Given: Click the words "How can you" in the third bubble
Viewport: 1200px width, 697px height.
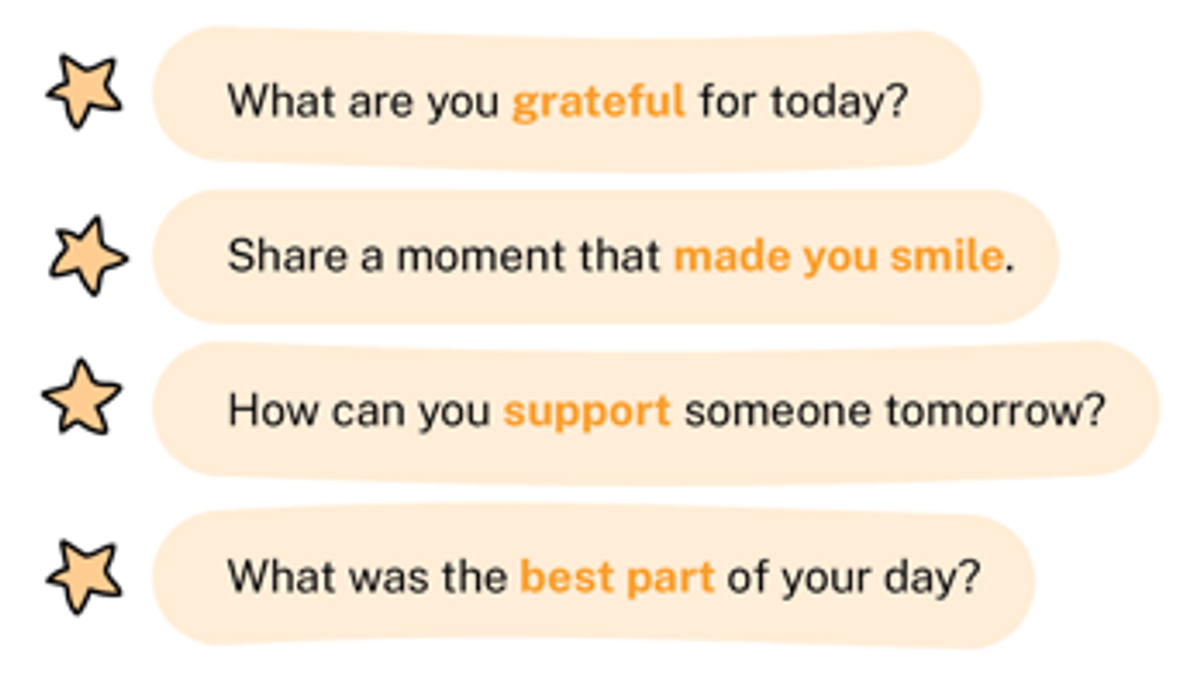Looking at the screenshot, I should point(360,413).
